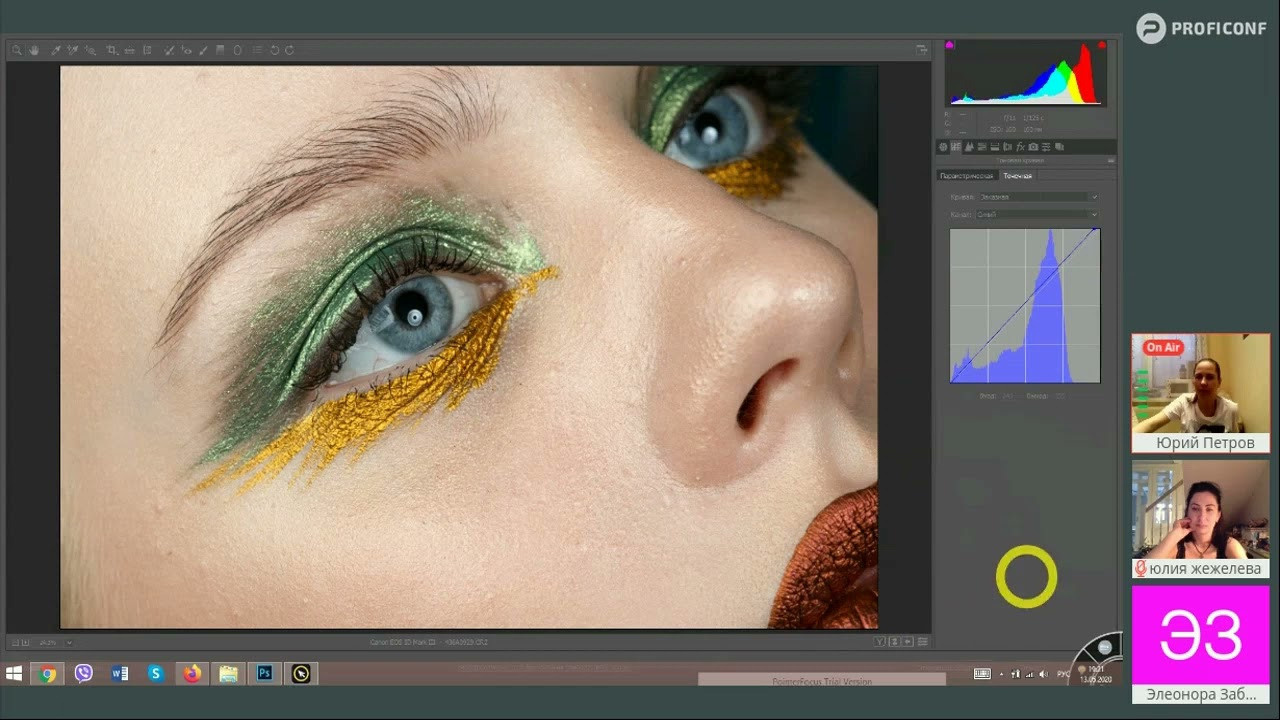Viewport: 1280px width, 720px height.
Task: Open the Detail sharpening panel
Action: pyautogui.click(x=969, y=146)
